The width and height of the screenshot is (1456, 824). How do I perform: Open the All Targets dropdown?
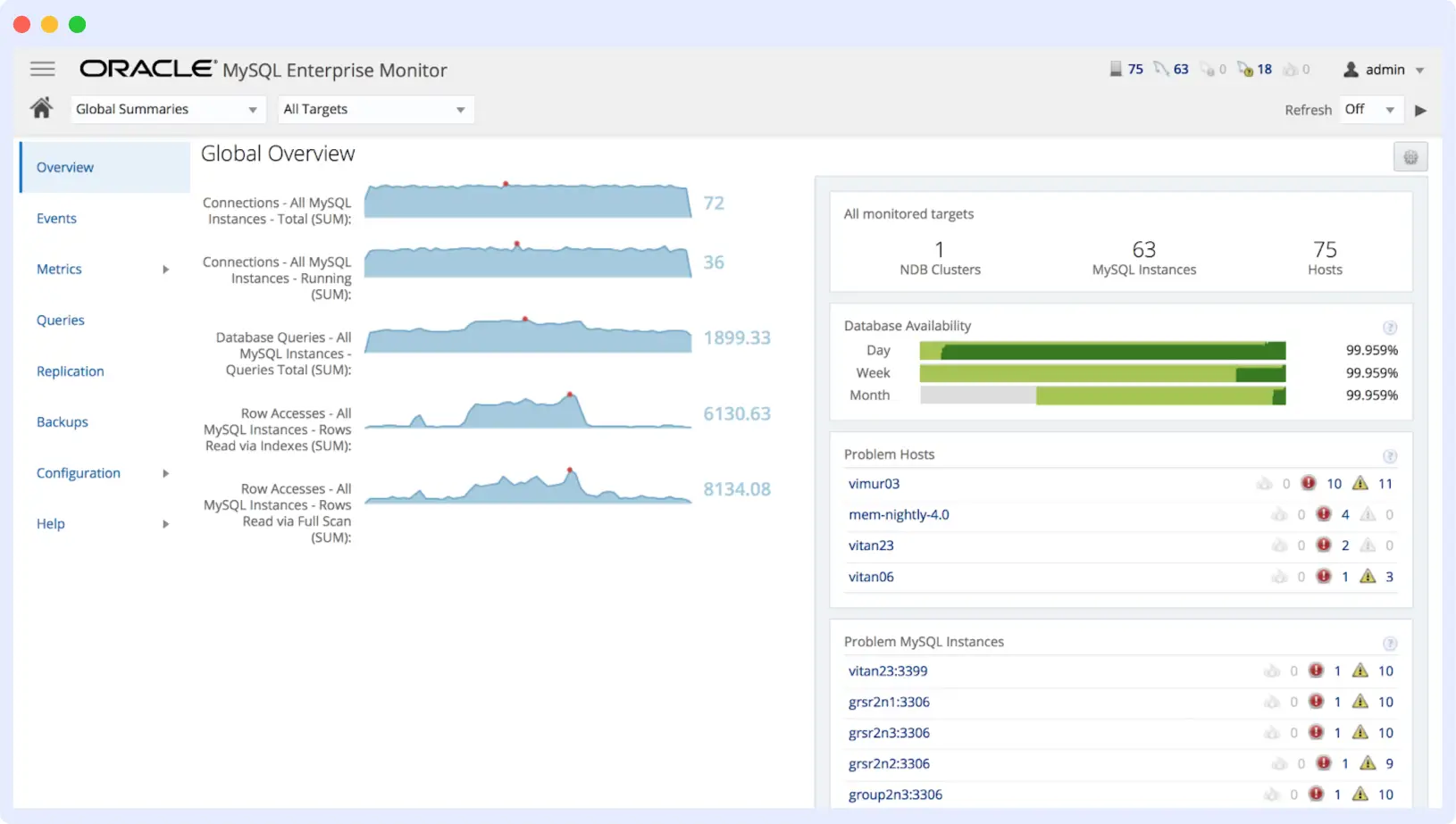coord(375,109)
